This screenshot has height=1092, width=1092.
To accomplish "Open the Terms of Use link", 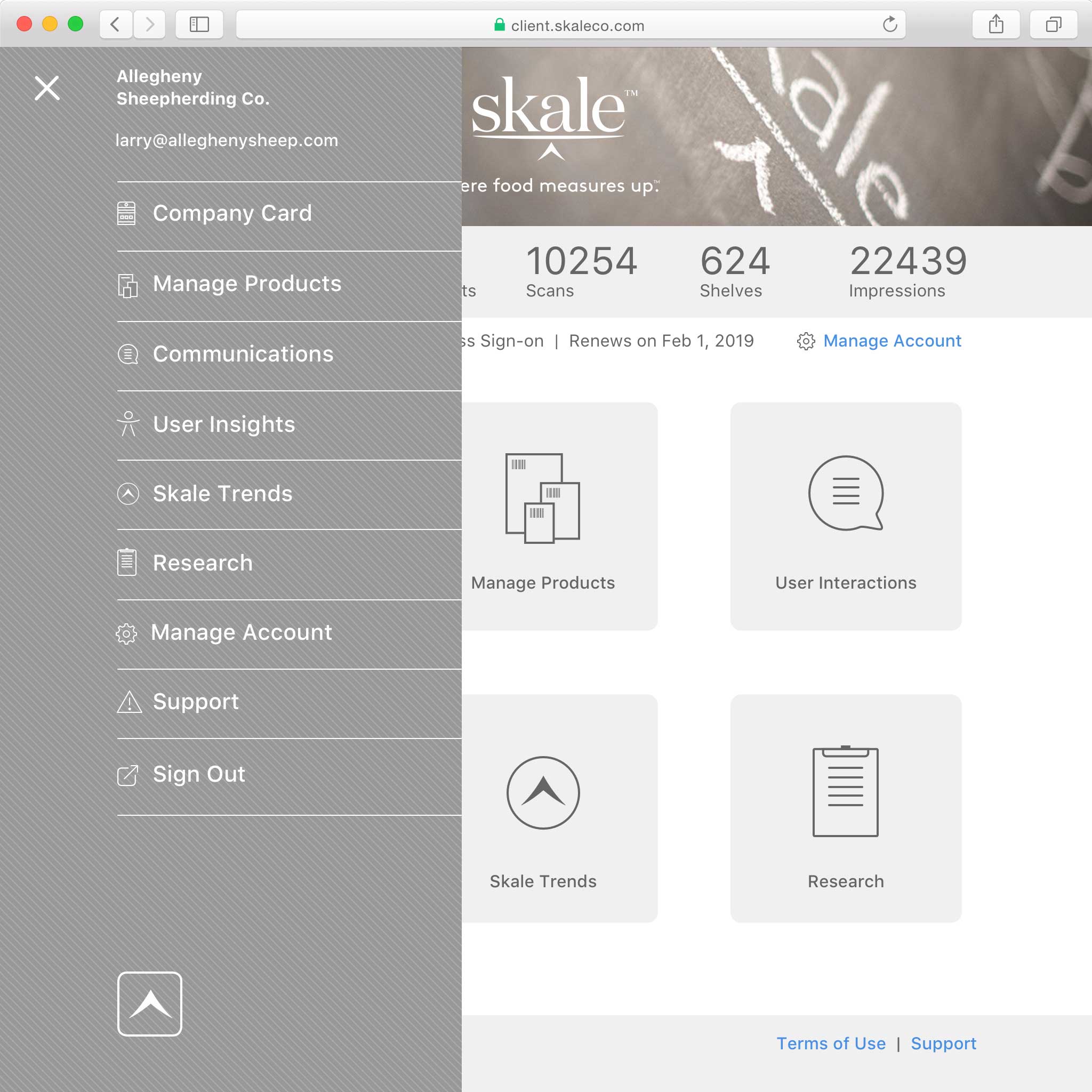I will click(831, 1043).
